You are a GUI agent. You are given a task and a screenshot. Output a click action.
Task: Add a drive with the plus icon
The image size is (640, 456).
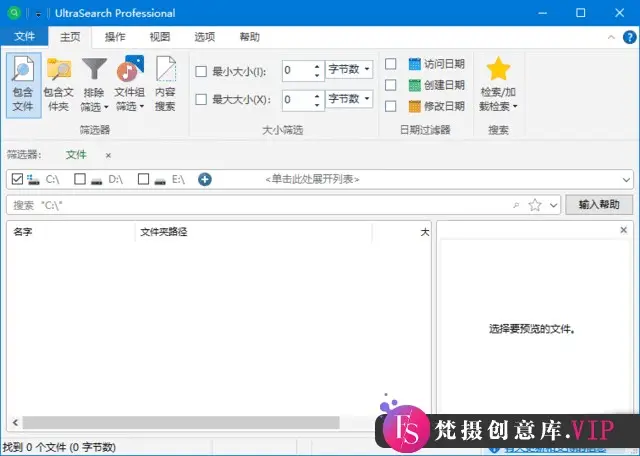pyautogui.click(x=205, y=179)
